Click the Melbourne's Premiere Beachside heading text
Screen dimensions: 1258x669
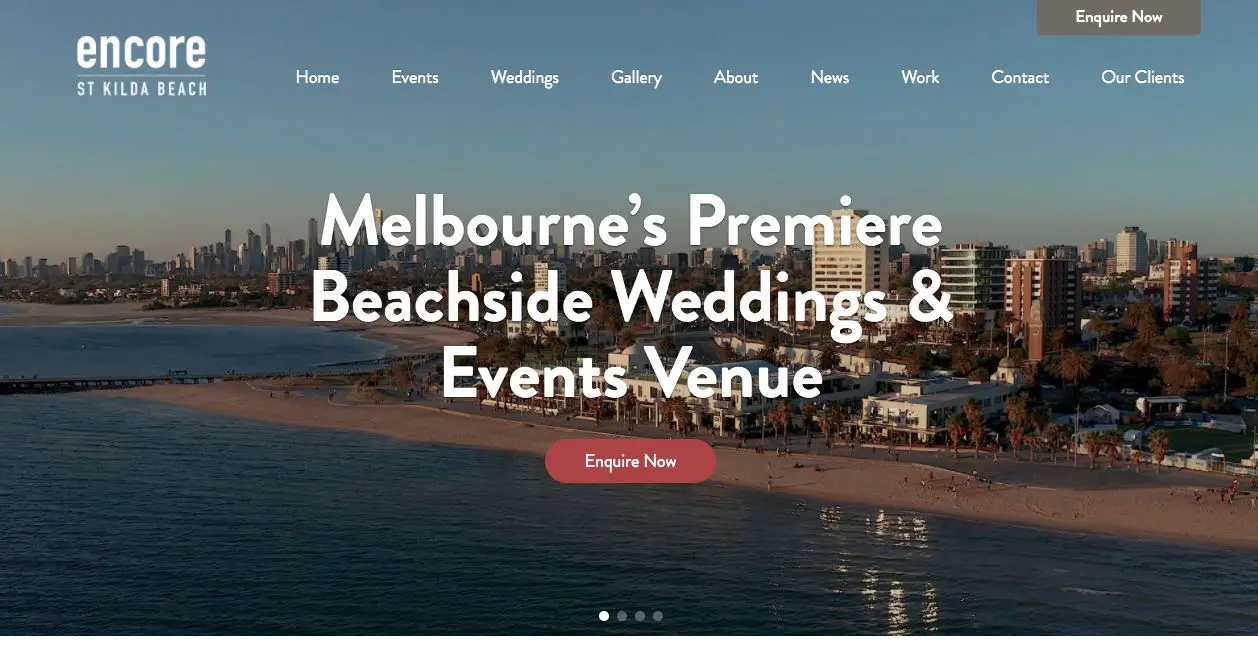(631, 298)
